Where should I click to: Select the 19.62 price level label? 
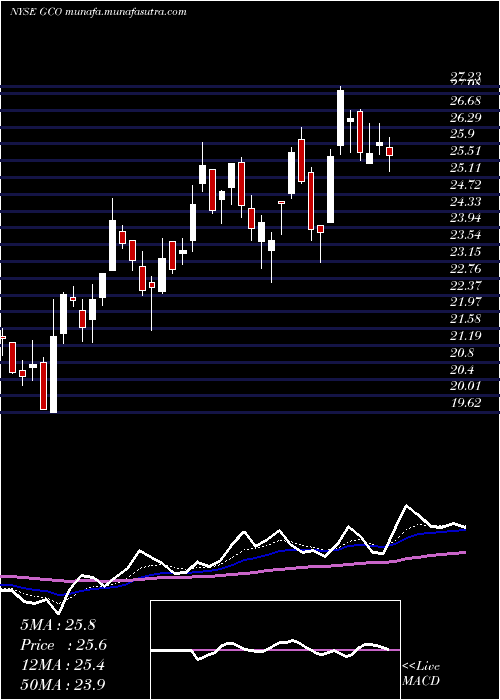coord(465,403)
